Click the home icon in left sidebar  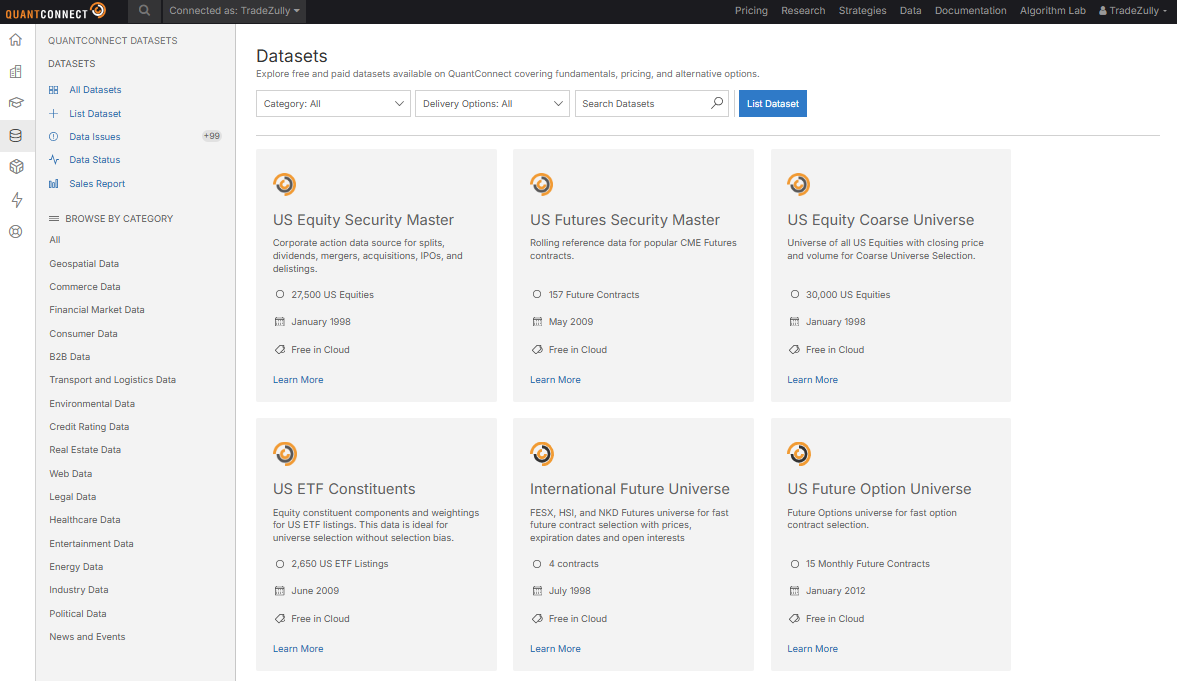[16, 40]
